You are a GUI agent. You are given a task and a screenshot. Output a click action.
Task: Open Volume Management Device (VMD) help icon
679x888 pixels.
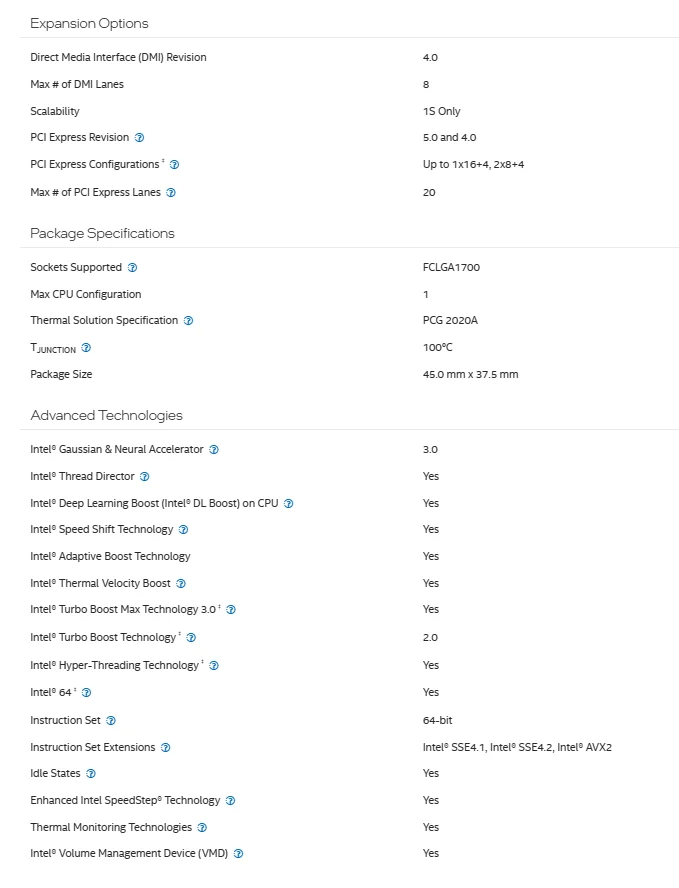239,854
